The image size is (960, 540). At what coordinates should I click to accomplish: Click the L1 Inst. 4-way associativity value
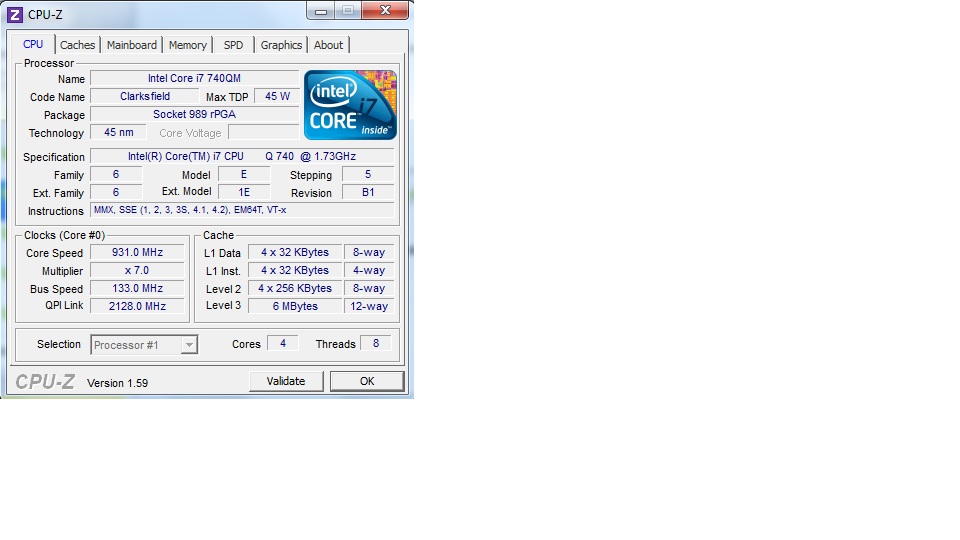[x=369, y=270]
